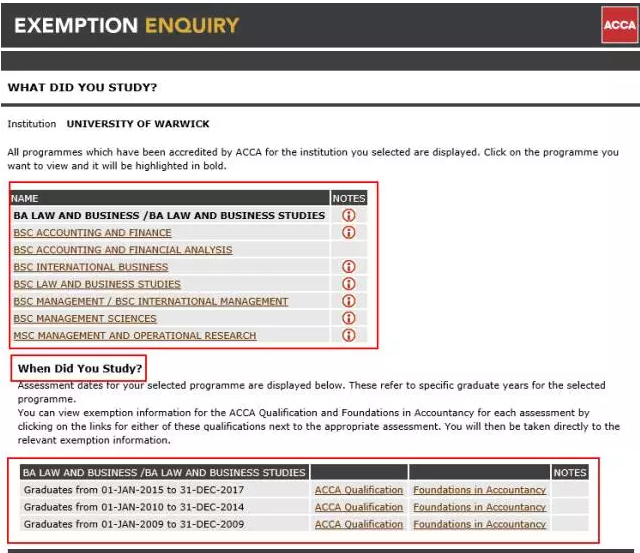
Task: Select BSC LAW AND BUSINESS STUDIES link
Action: pyautogui.click(x=97, y=284)
